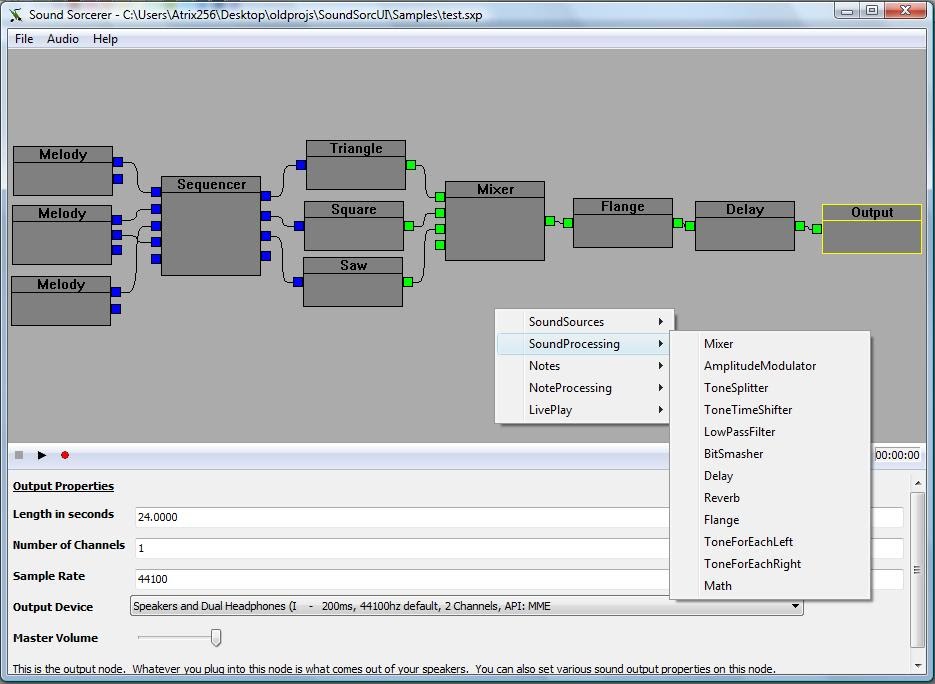Viewport: 935px width, 684px height.
Task: Click the stop playback button
Action: [x=19, y=455]
